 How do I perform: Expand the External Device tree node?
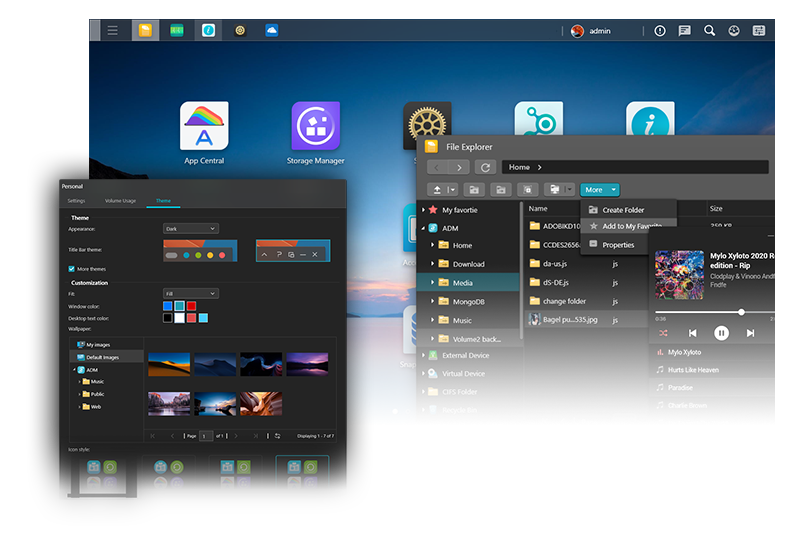(423, 355)
